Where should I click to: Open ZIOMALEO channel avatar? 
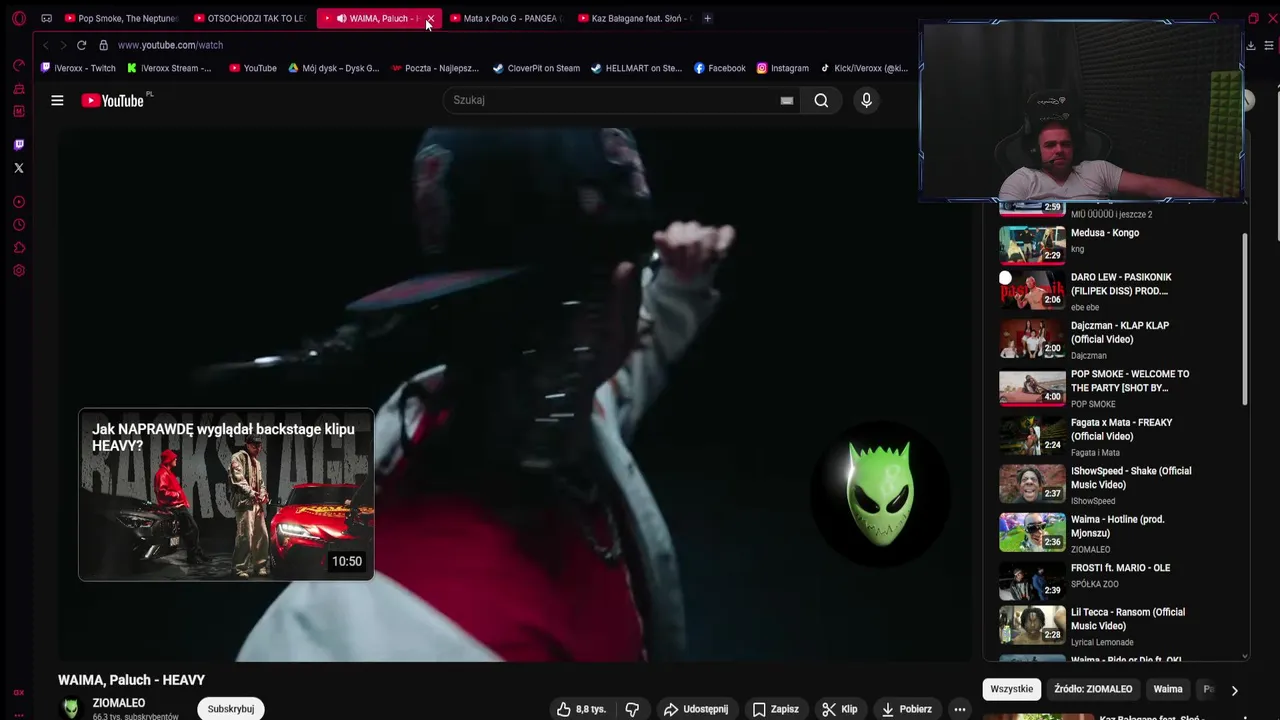[71, 708]
